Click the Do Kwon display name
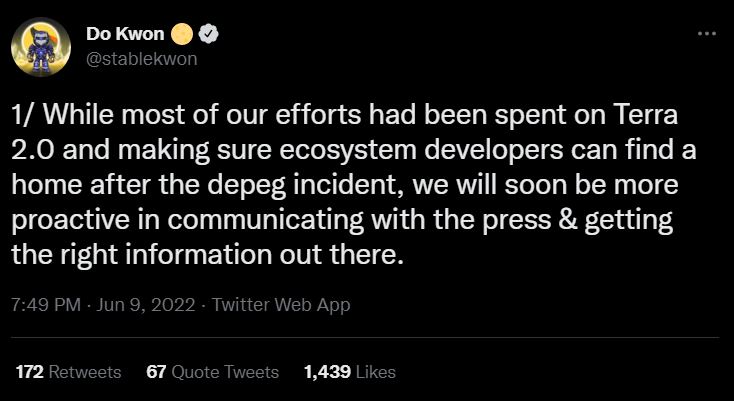This screenshot has width=734, height=401. (x=130, y=34)
